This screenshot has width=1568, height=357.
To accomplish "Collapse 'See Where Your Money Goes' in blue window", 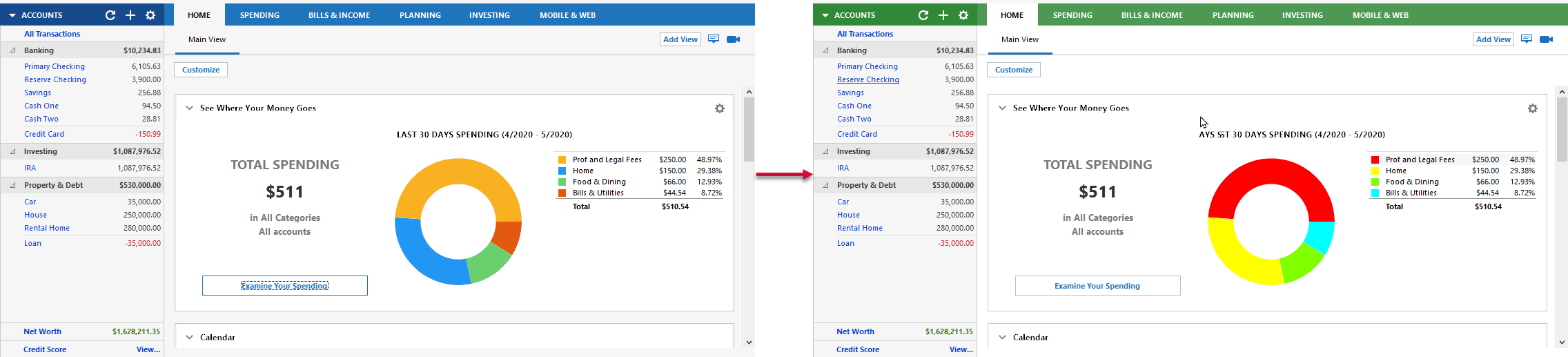I will [189, 108].
